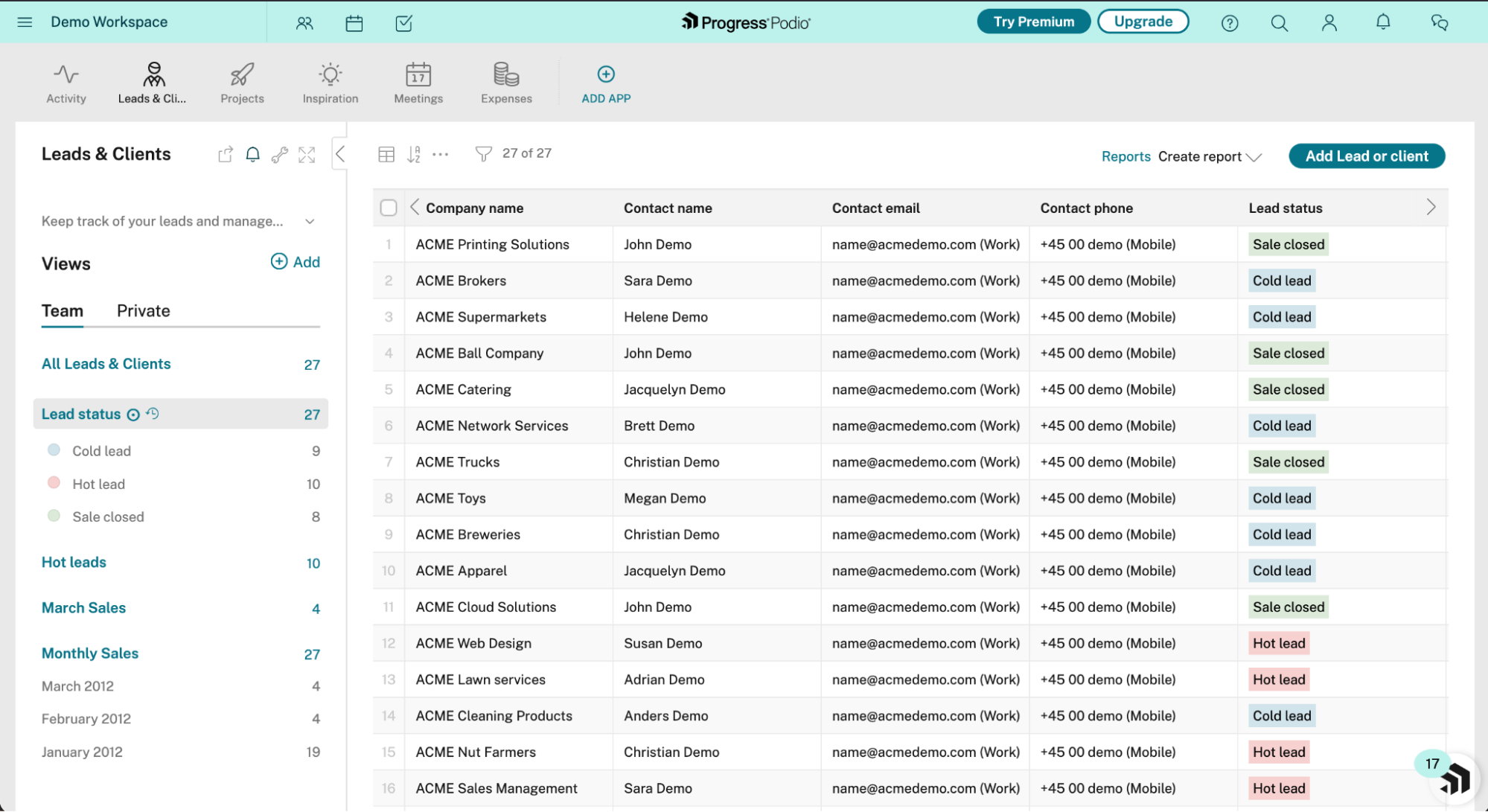Select the March Sales view
1488x812 pixels.
pos(83,608)
